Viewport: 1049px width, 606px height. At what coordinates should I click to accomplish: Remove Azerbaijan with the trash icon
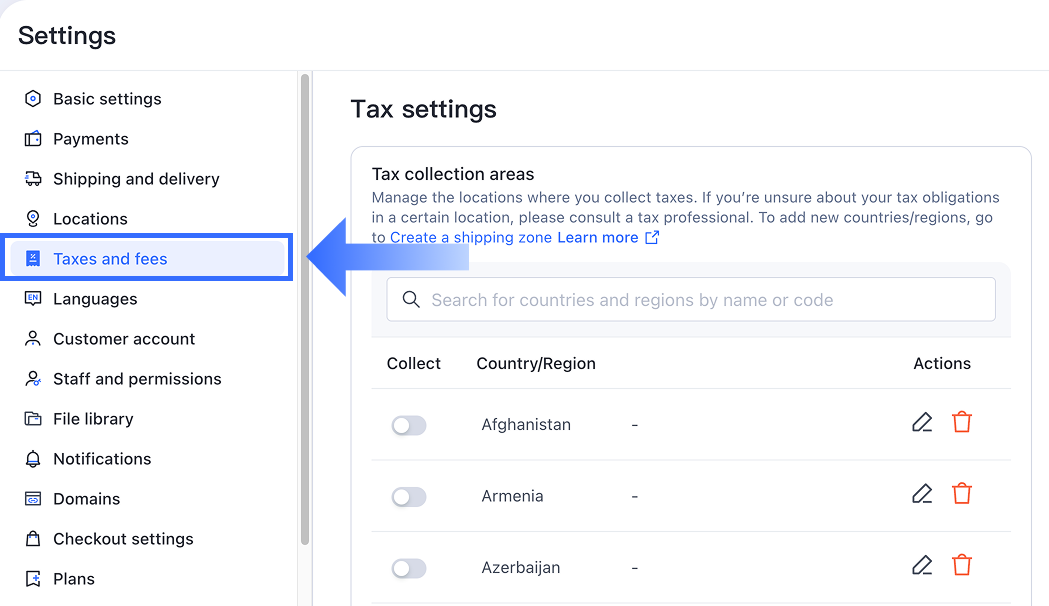click(x=962, y=566)
